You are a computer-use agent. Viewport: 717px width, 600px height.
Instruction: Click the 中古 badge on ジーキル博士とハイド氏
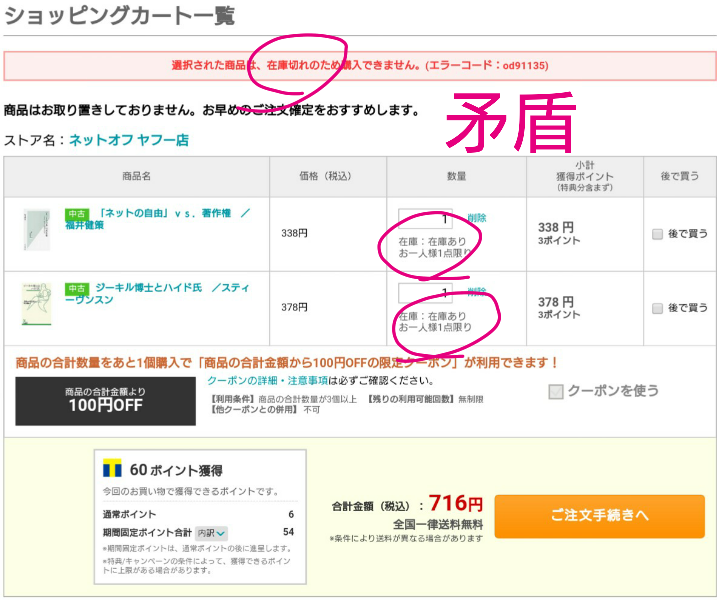pyautogui.click(x=77, y=288)
